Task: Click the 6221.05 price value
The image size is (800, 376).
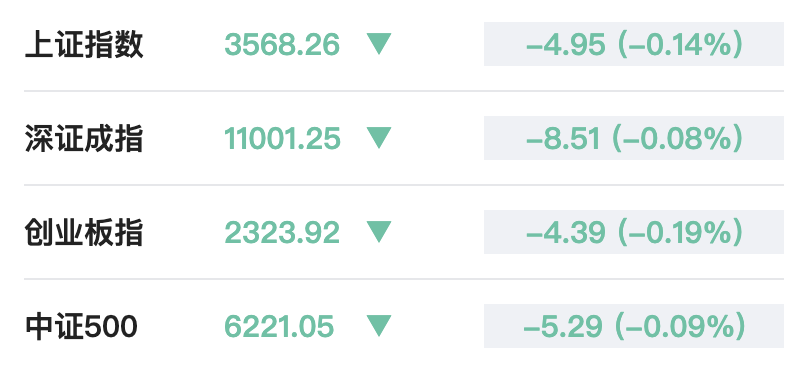Action: [x=279, y=326]
